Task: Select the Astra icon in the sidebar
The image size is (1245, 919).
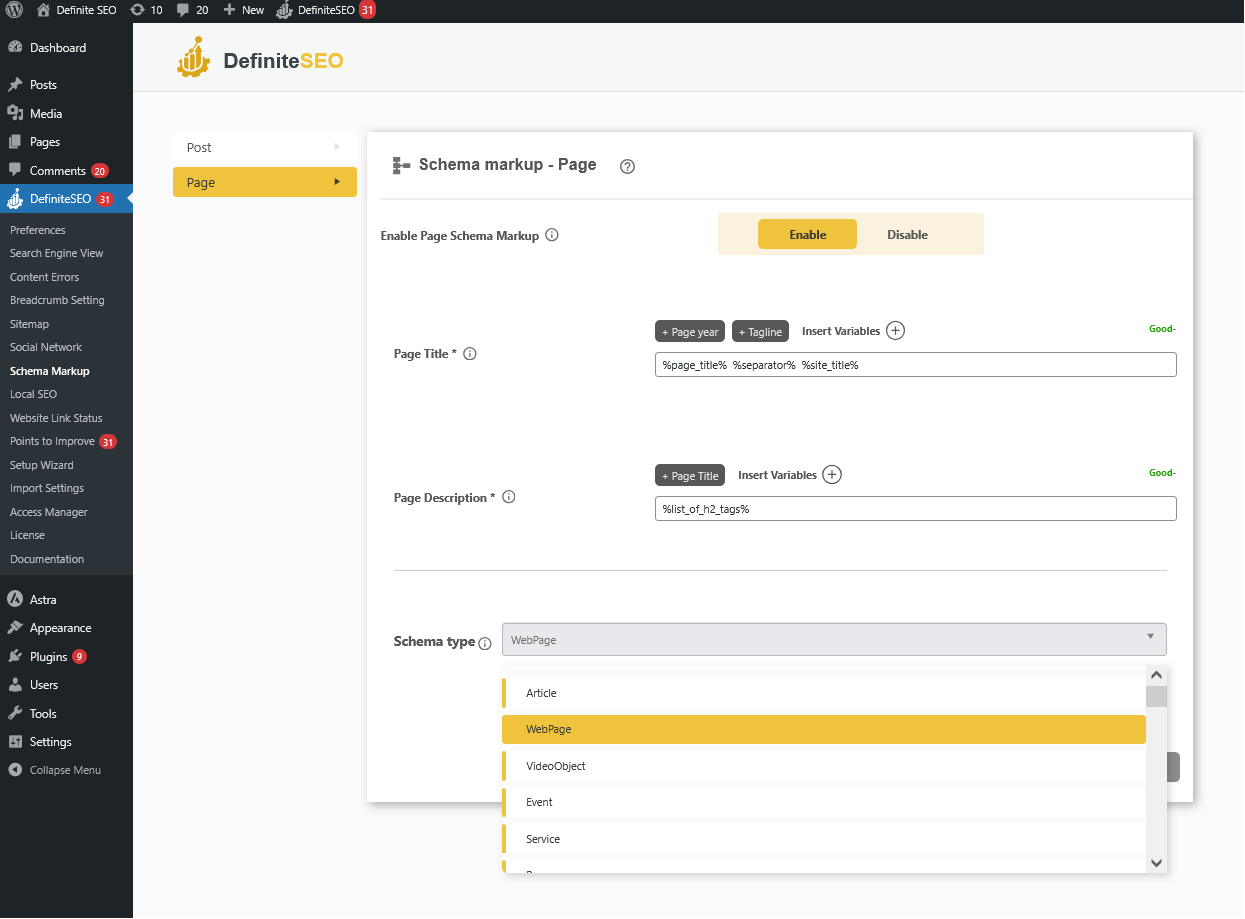Action: 14,598
